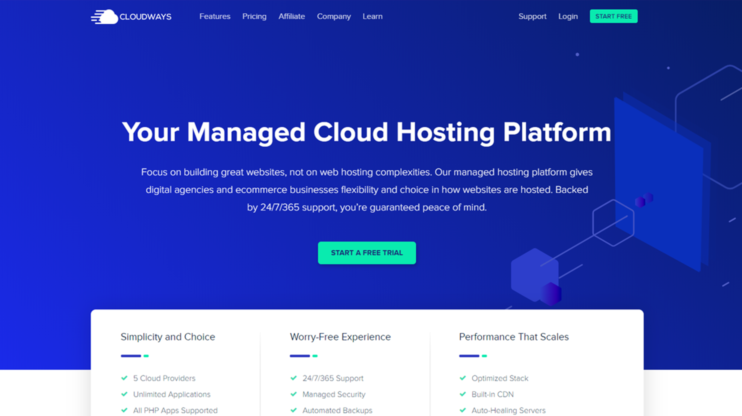Open the Learn menu

(372, 17)
